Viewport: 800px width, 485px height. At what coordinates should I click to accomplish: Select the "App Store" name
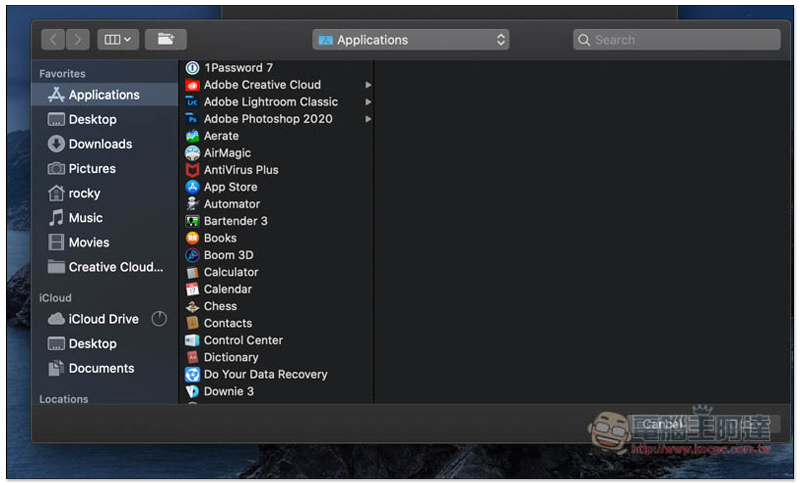(x=231, y=187)
